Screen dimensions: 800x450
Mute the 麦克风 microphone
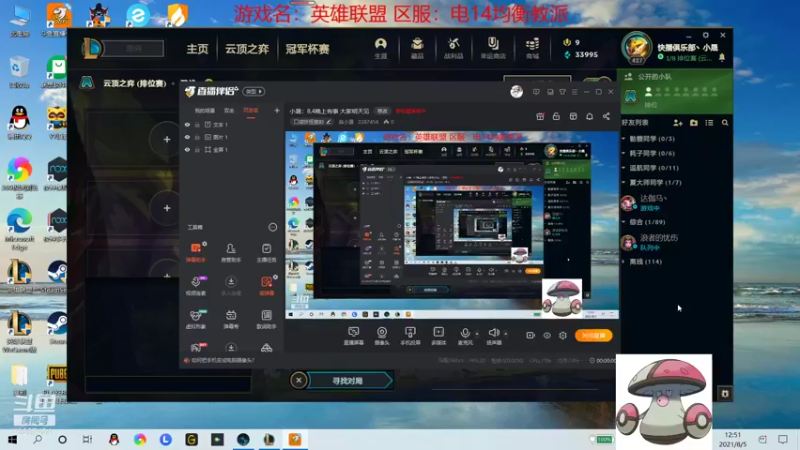pos(465,336)
